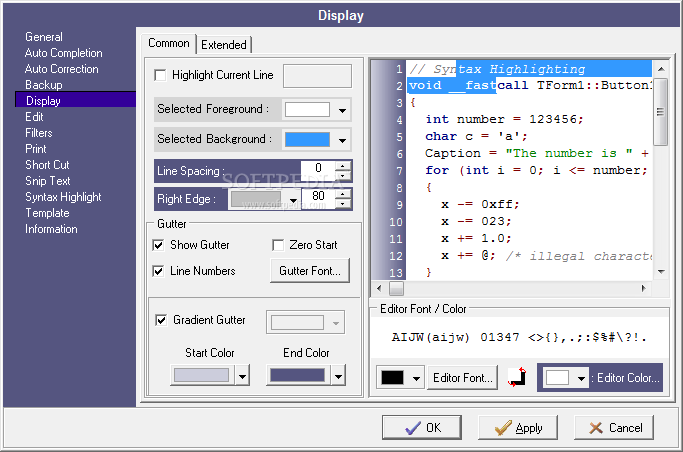Click preview vertical scrollbar down arrow

pyautogui.click(x=661, y=272)
